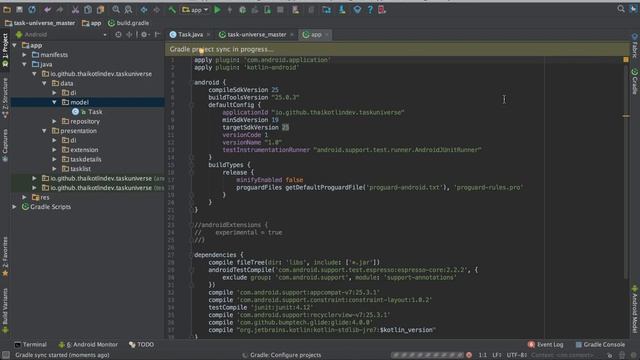The width and height of the screenshot is (640, 360).
Task: Expand the manifests folder
Action: coord(24,55)
